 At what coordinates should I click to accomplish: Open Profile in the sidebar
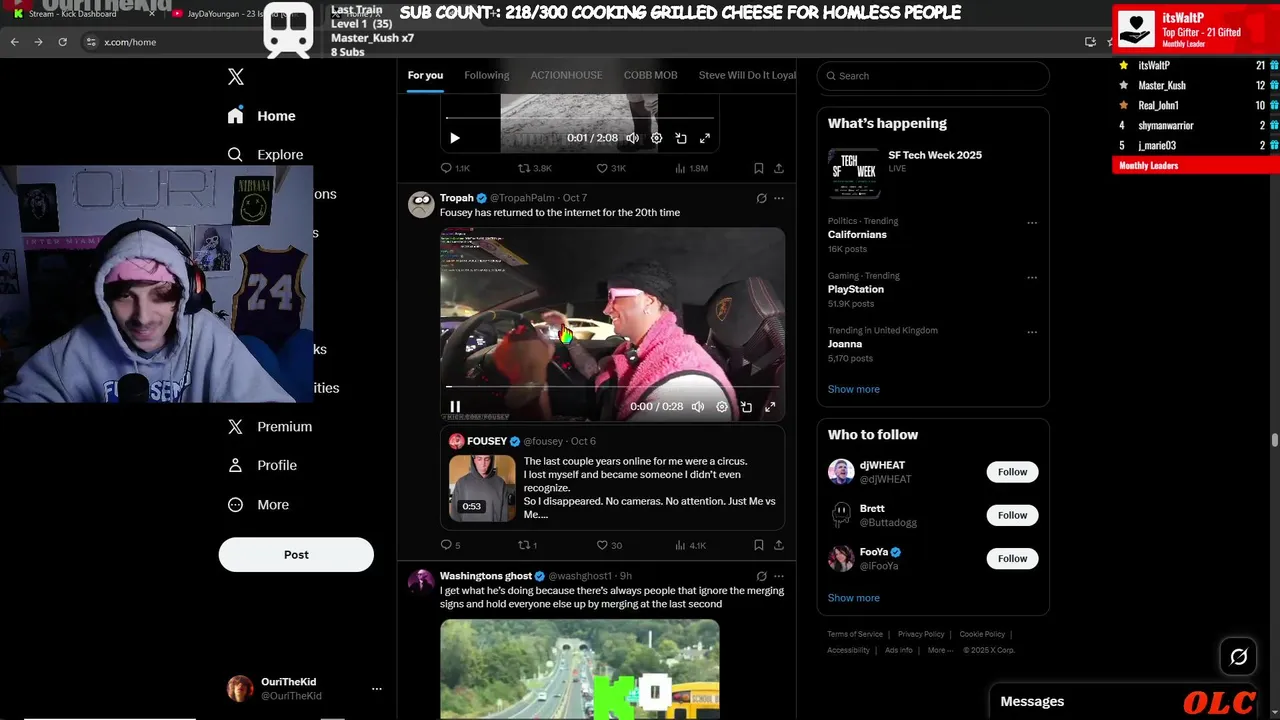pos(262,466)
